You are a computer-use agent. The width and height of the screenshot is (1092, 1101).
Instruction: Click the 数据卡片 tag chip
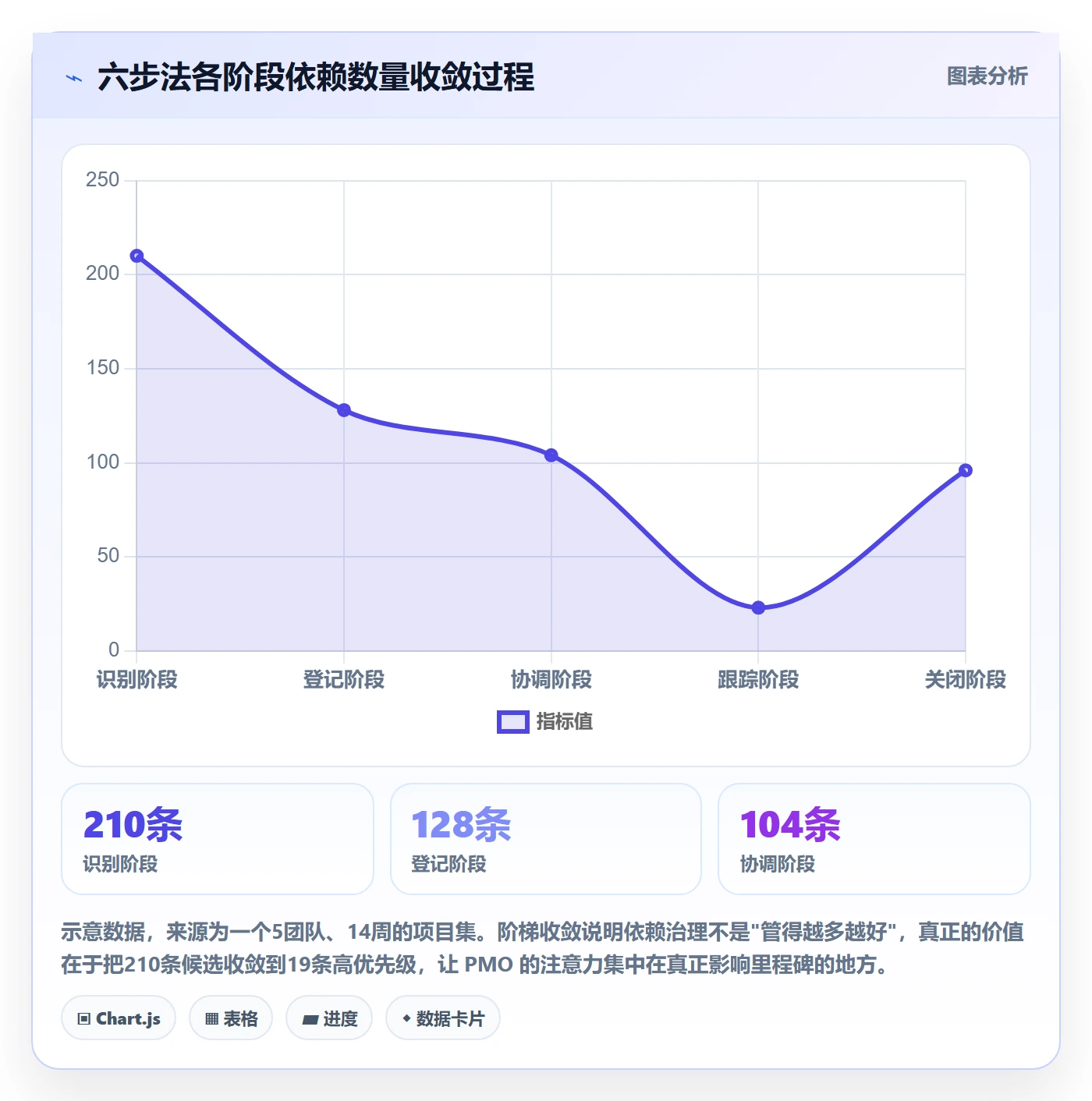pyautogui.click(x=443, y=1018)
